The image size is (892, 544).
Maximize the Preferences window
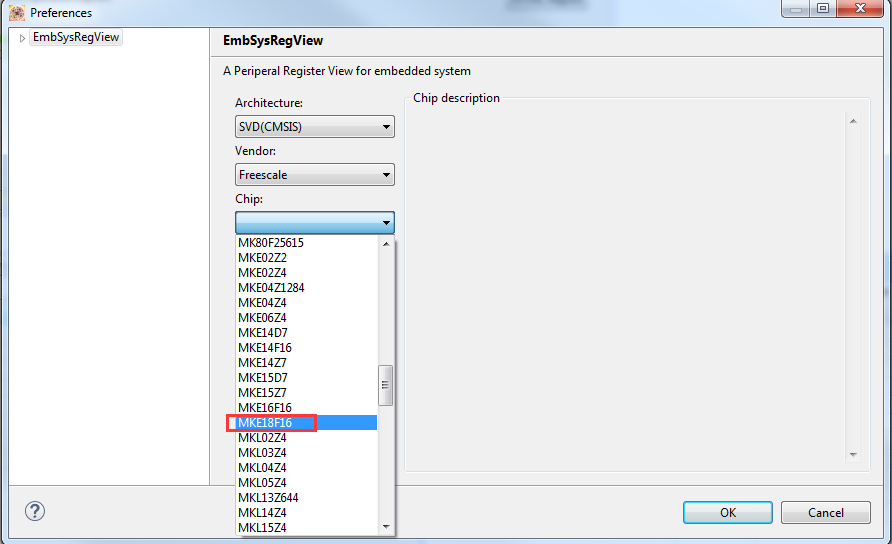tap(823, 9)
